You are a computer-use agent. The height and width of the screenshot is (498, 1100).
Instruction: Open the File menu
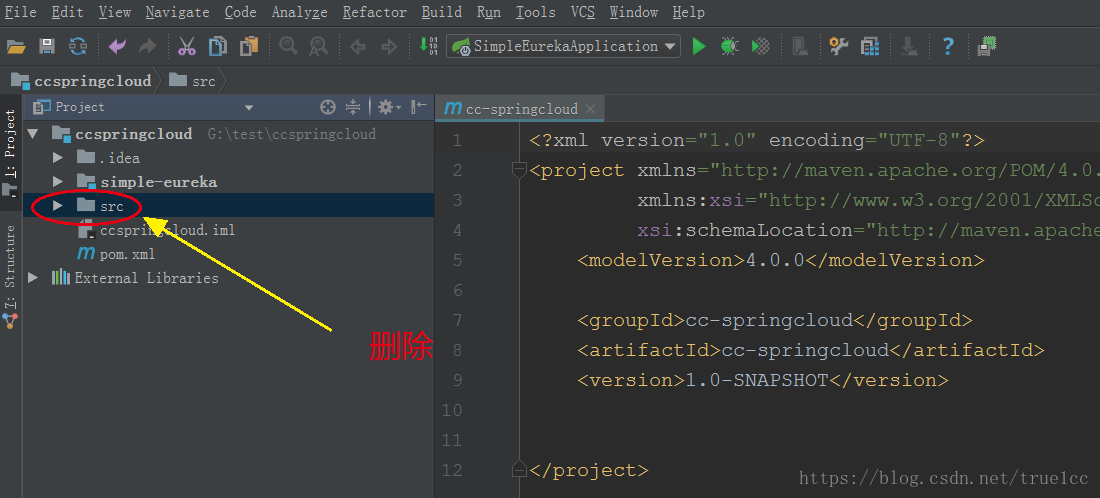[20, 12]
